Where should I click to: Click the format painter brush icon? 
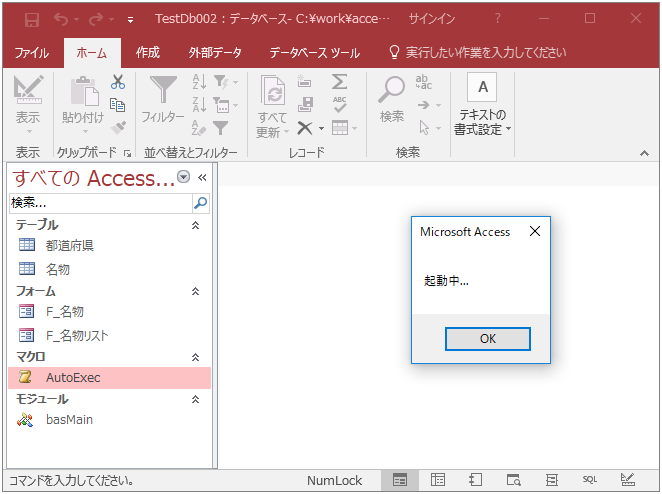118,127
